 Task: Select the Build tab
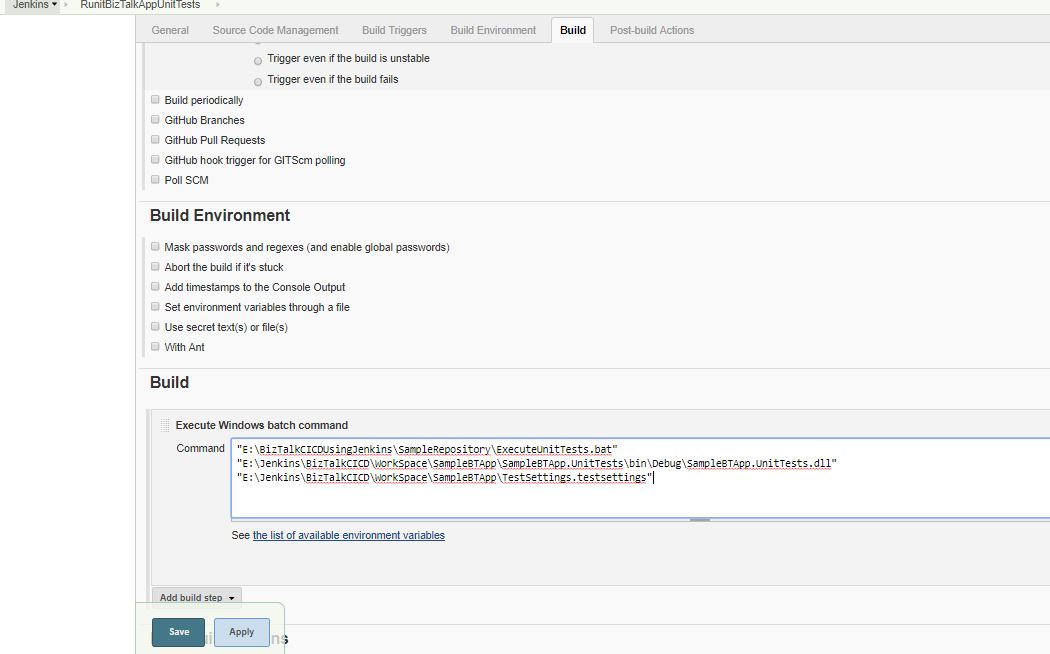coord(573,30)
